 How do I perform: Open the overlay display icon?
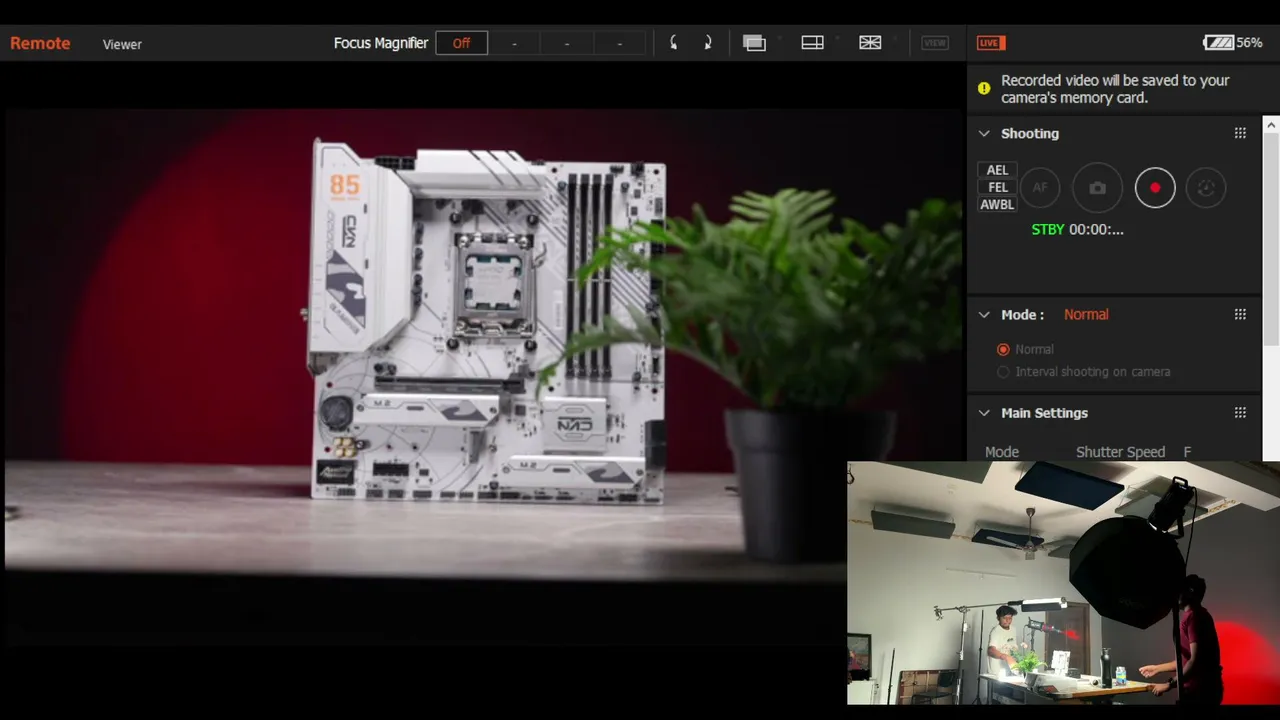coord(754,43)
